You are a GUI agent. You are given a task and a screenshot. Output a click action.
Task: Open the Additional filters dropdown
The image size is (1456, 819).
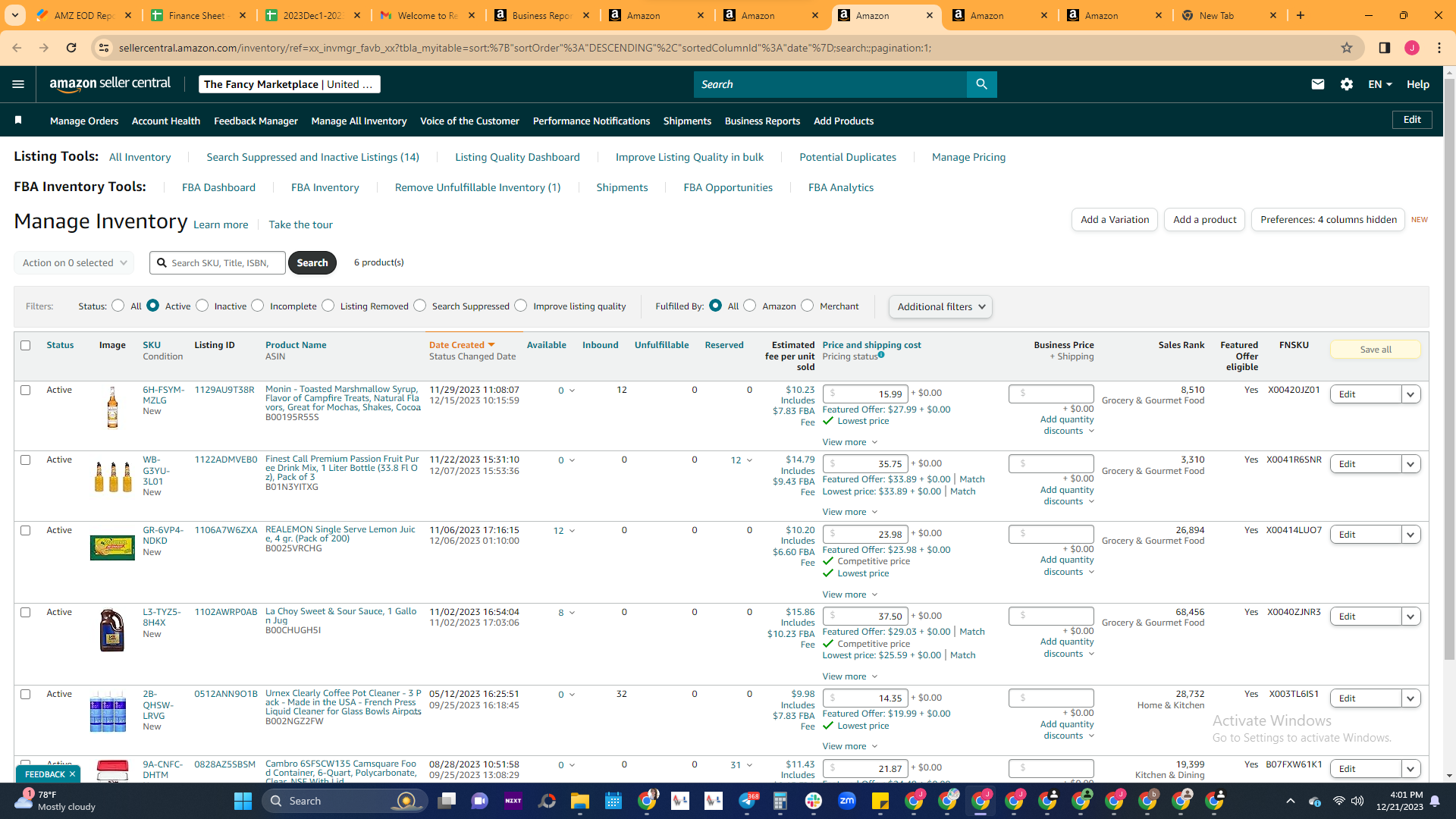point(940,306)
